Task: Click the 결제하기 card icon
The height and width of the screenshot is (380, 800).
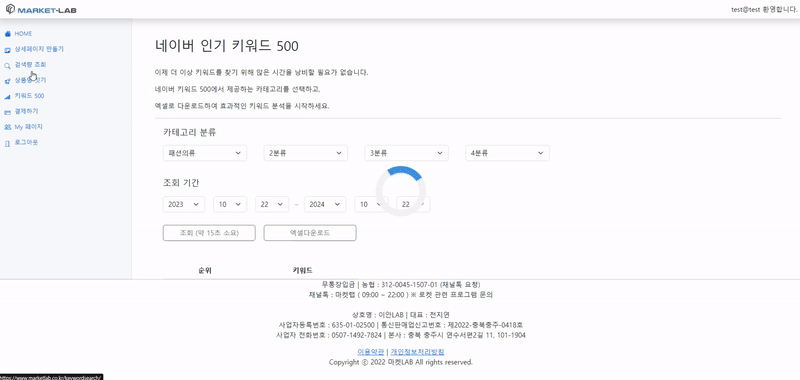Action: 7,112
